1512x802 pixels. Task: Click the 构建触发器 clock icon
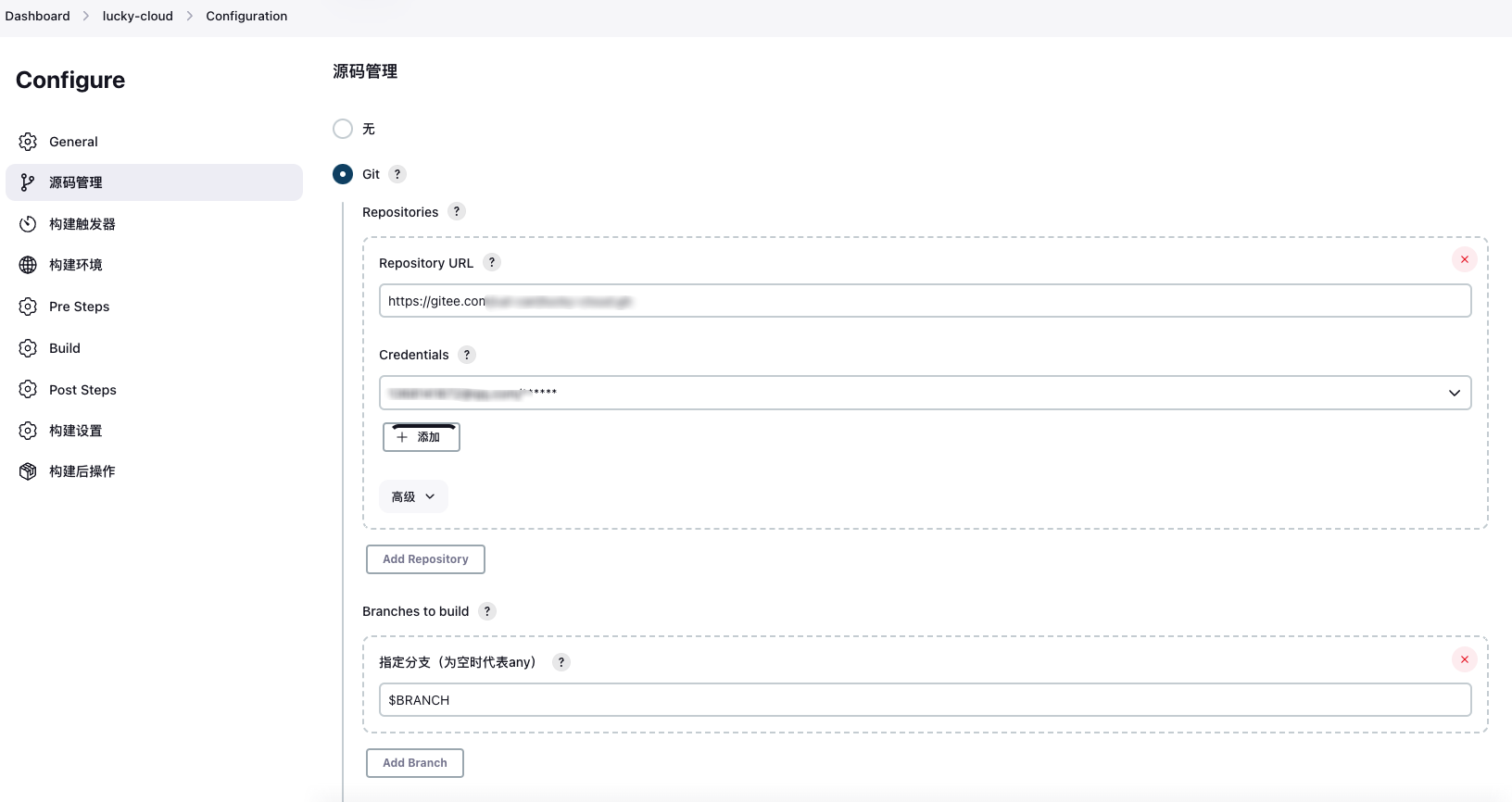[28, 224]
